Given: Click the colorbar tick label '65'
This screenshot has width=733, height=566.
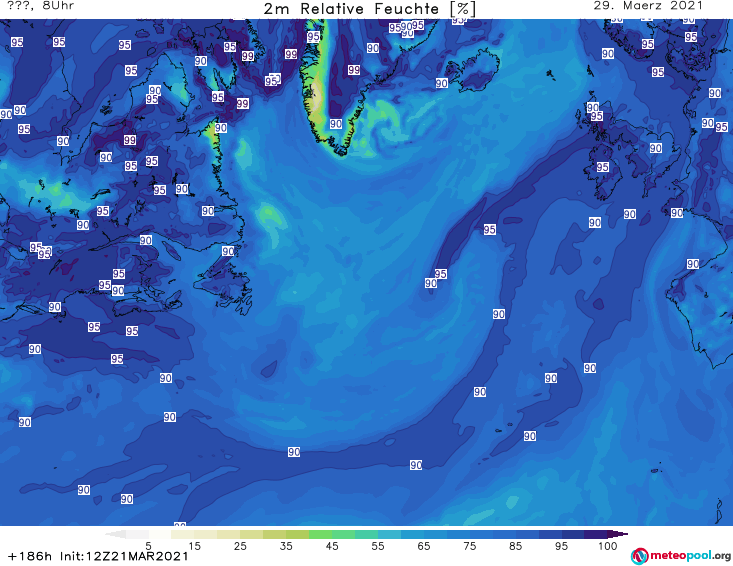Looking at the screenshot, I should coord(424,546).
